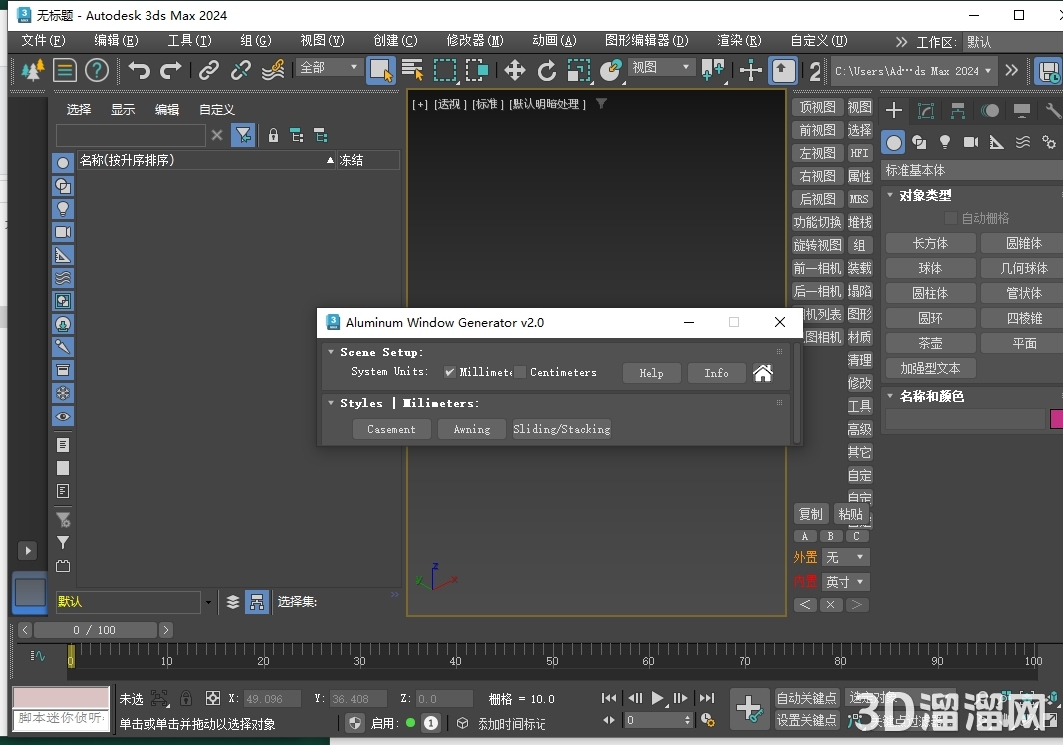Activate the Unlink Selection tool
Image resolution: width=1063 pixels, height=745 pixels.
241,70
